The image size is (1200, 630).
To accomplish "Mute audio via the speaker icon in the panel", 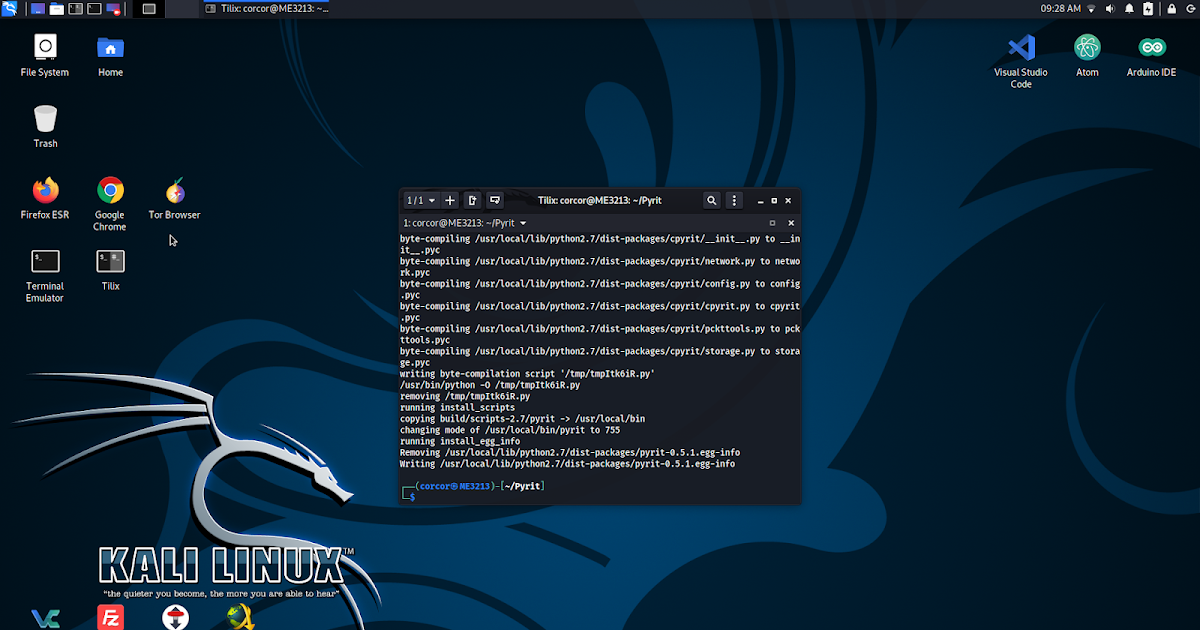I will [1110, 8].
